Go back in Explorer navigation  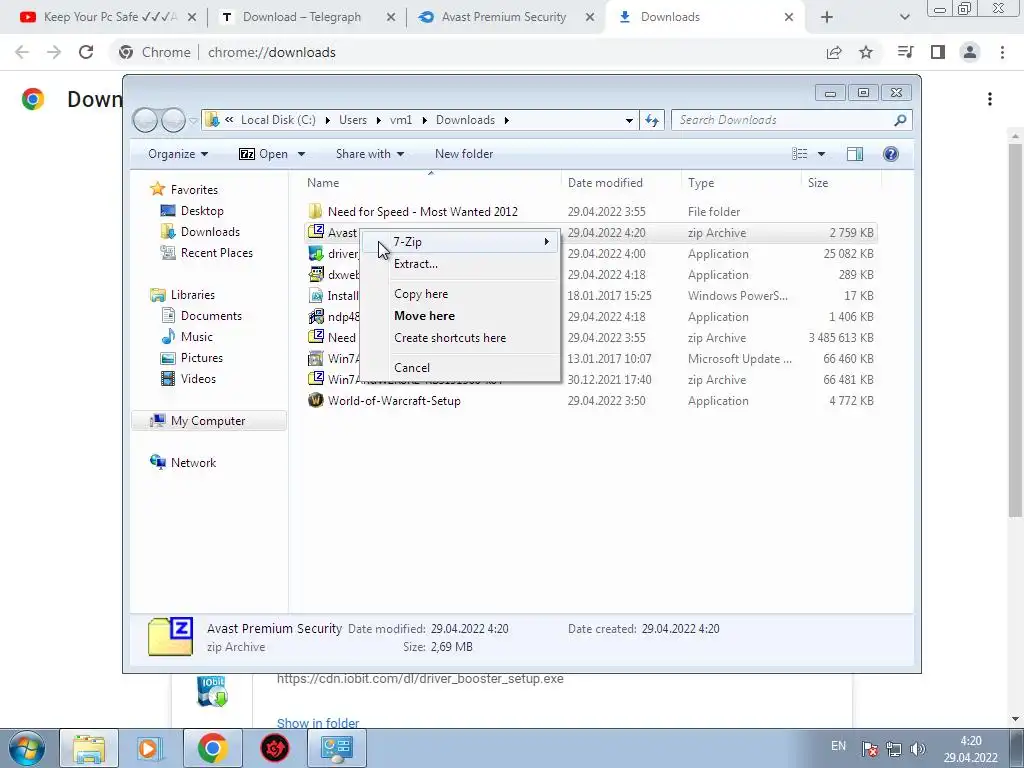(145, 120)
